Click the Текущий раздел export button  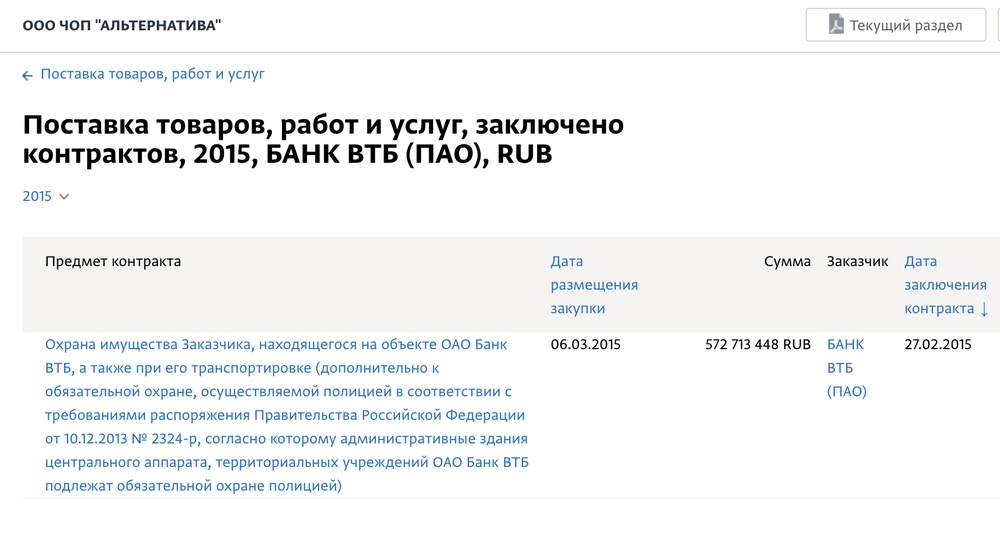coord(895,25)
